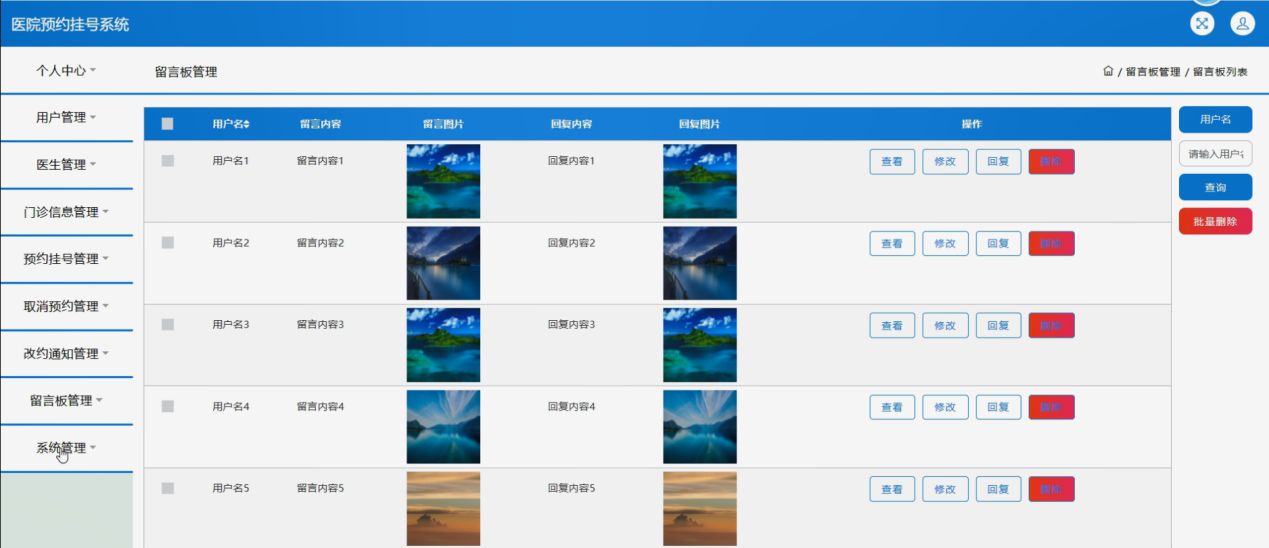Open the user avatar icon

(x=1242, y=23)
